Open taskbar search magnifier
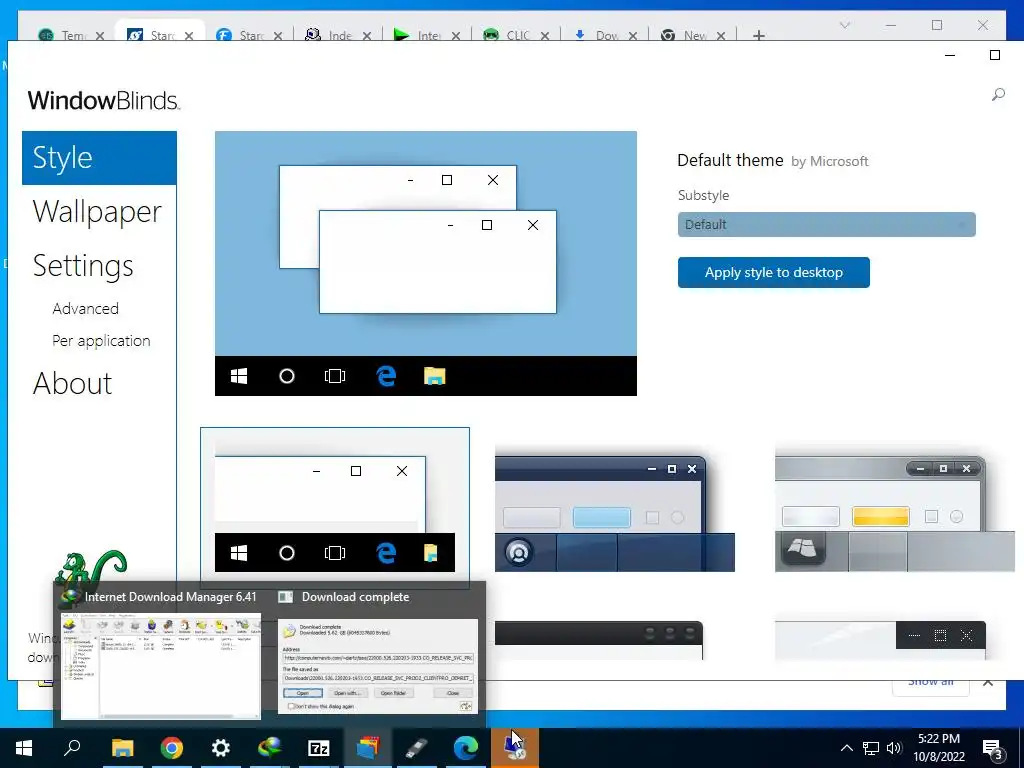The width and height of the screenshot is (1024, 768). (72, 748)
